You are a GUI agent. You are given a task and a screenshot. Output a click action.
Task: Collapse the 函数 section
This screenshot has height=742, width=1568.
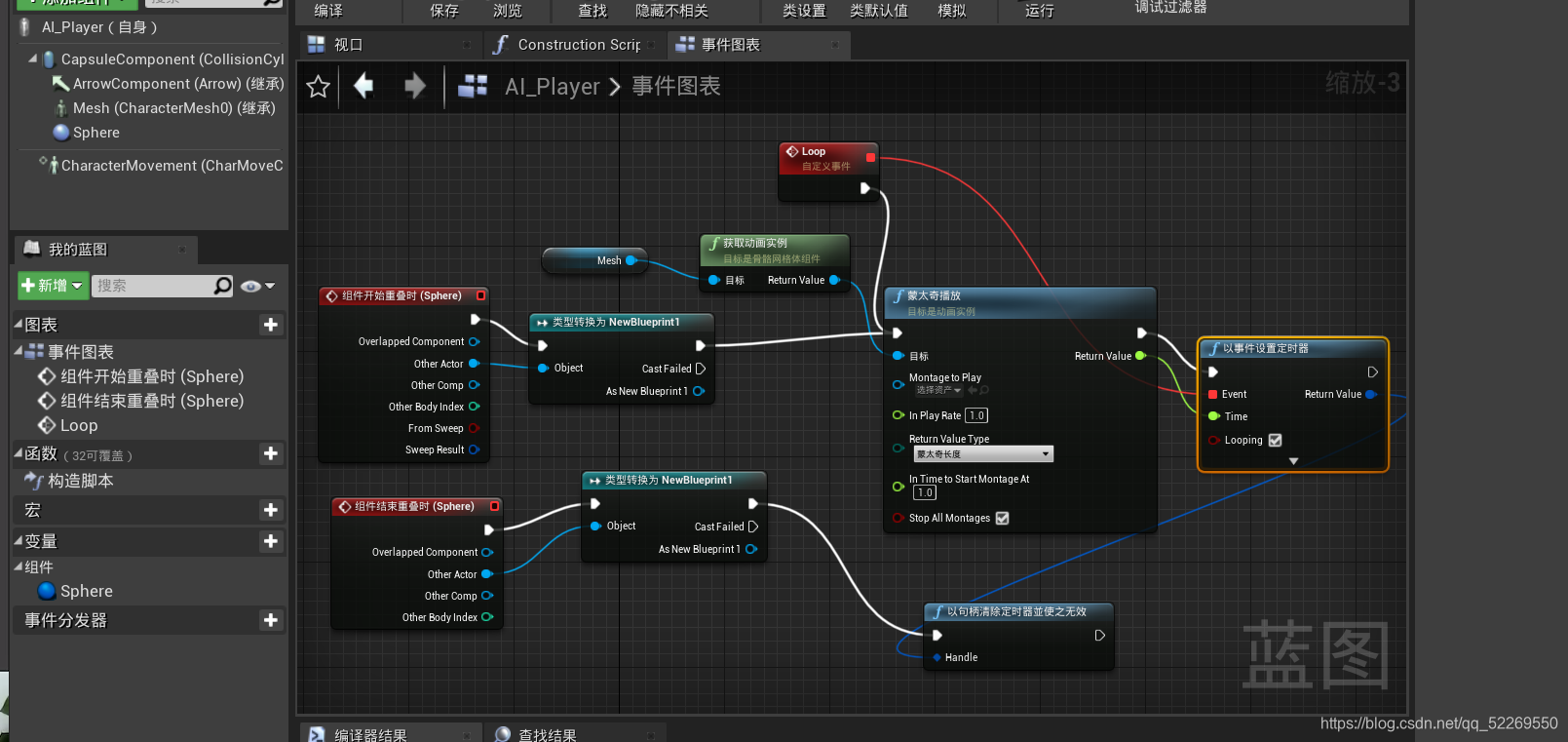point(19,452)
